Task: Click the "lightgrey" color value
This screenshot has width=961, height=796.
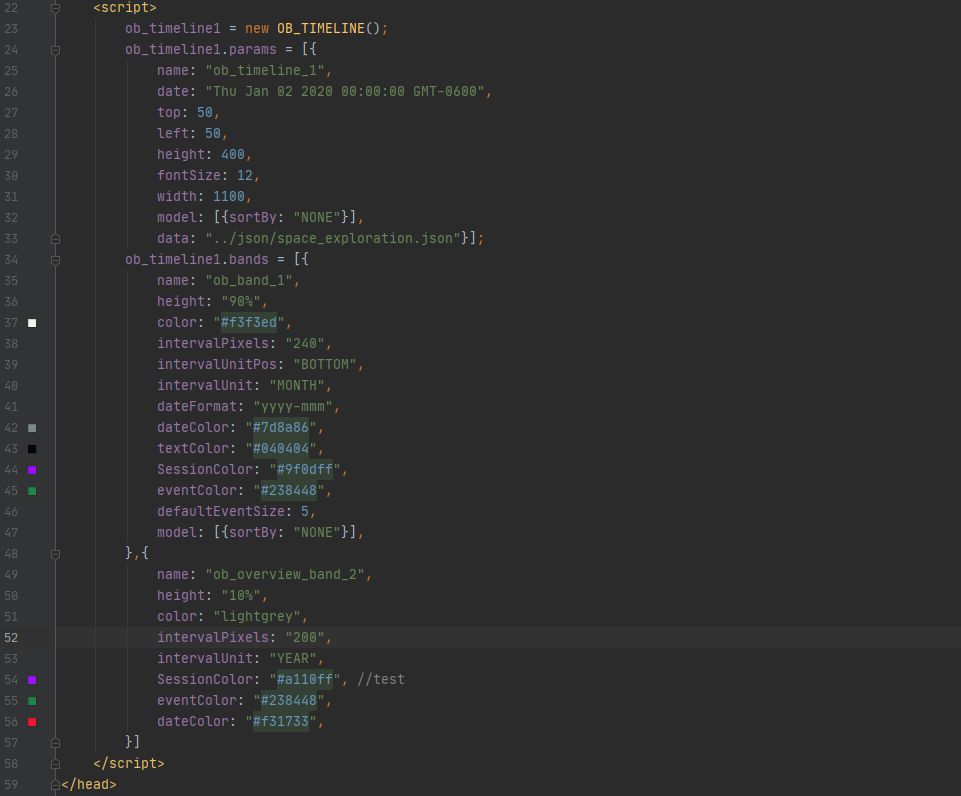Action: (x=257, y=617)
